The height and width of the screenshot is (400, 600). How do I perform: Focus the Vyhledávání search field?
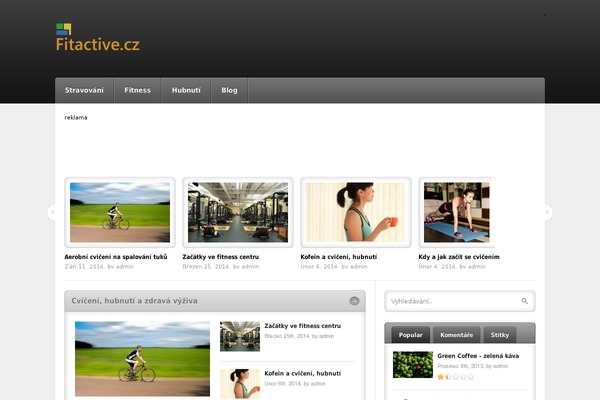[453, 301]
